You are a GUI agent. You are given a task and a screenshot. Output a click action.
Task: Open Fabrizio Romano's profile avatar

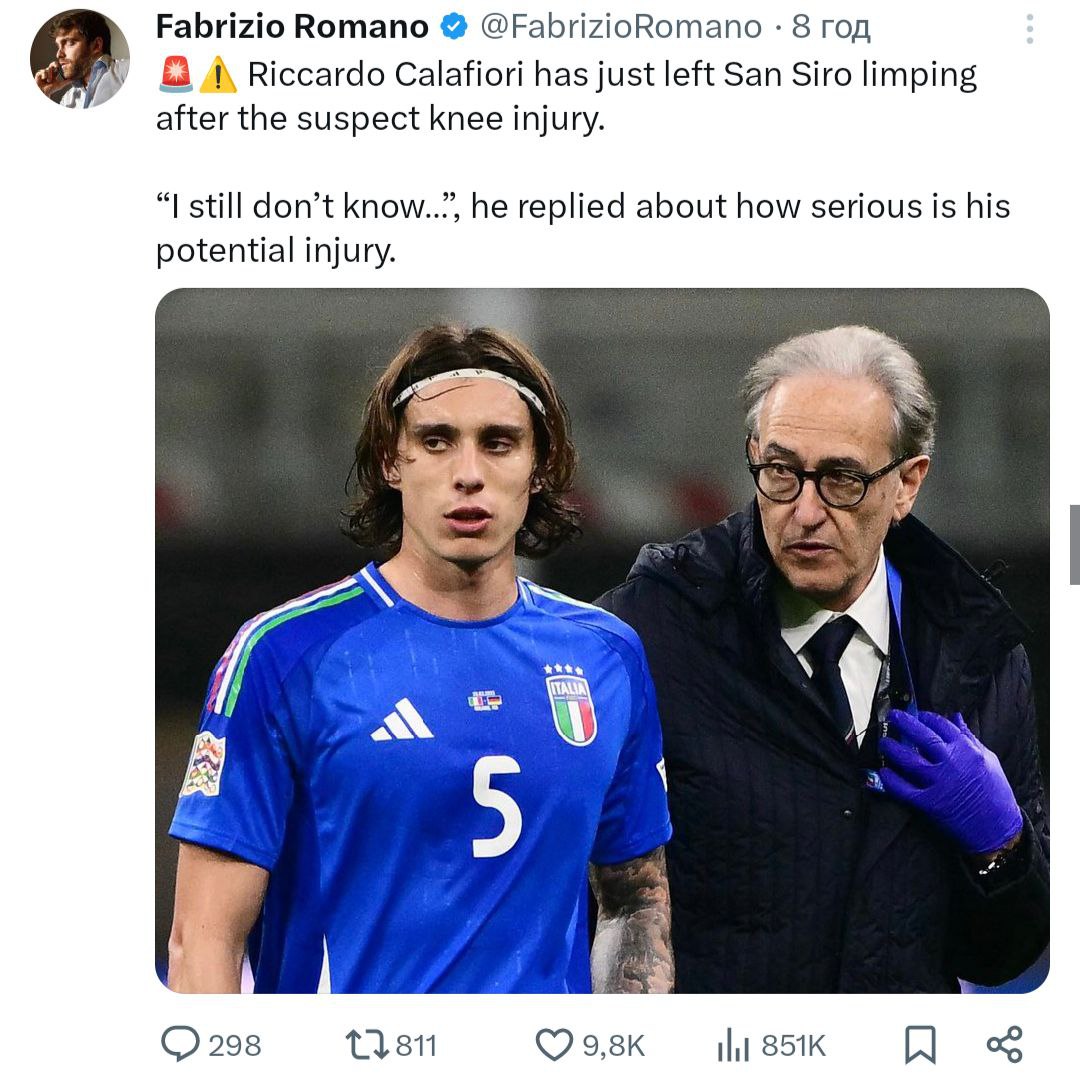coord(80,59)
